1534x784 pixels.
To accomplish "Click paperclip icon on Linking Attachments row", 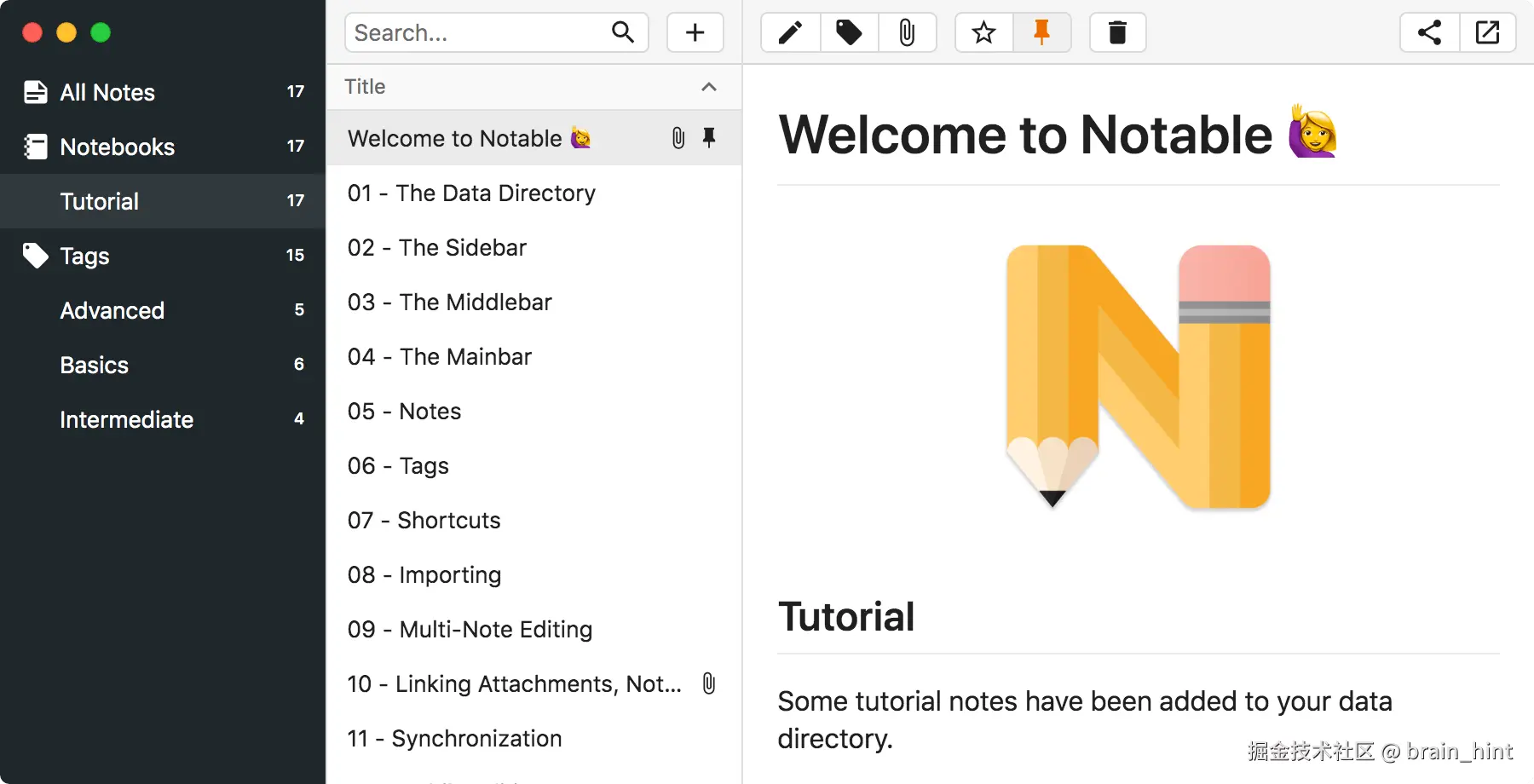I will pos(709,683).
